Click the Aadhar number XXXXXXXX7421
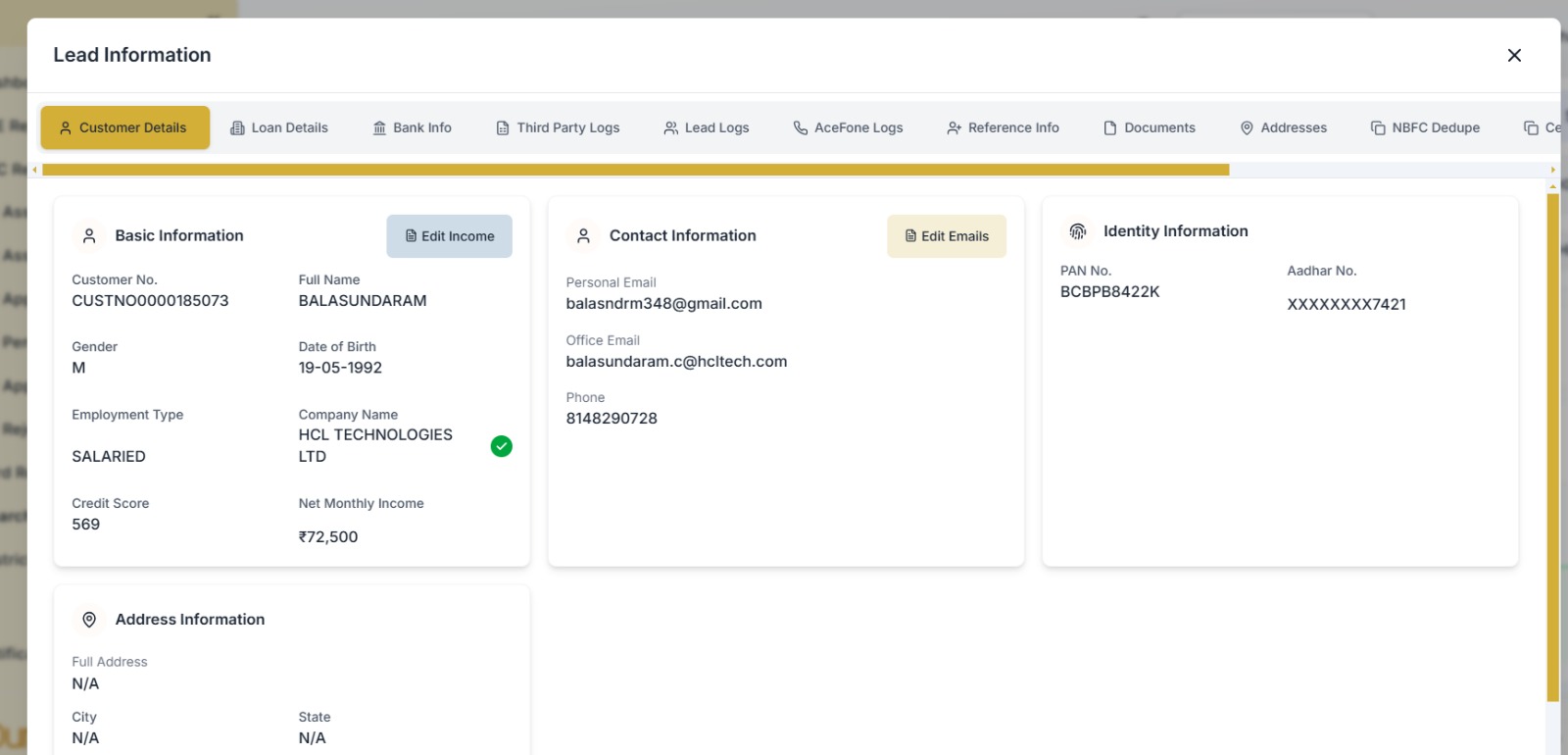Viewport: 1568px width, 755px height. tap(1347, 305)
